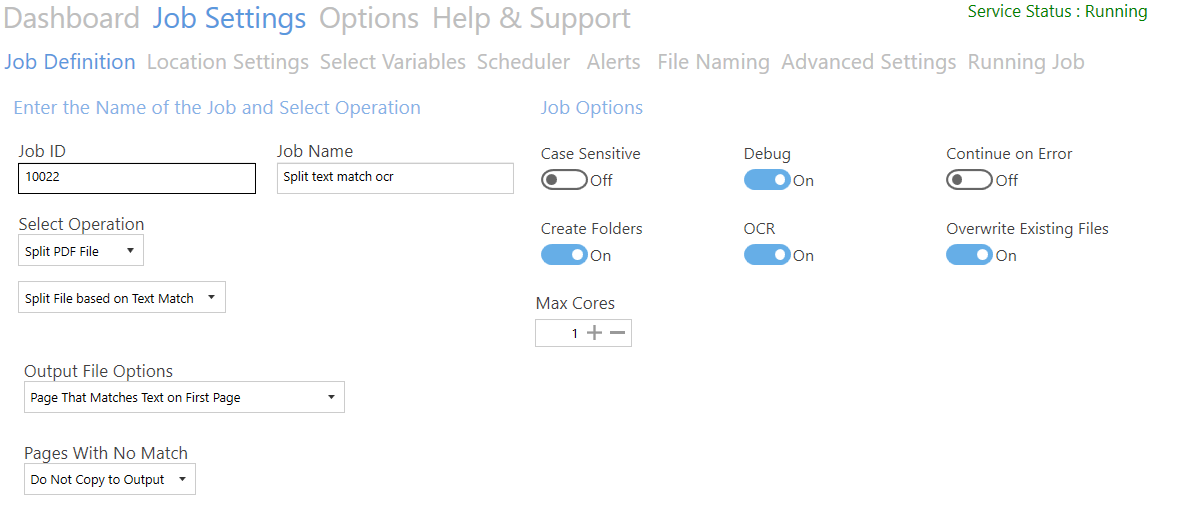Go to Help & Support
Viewport: 1190px width, 516px height.
point(531,18)
